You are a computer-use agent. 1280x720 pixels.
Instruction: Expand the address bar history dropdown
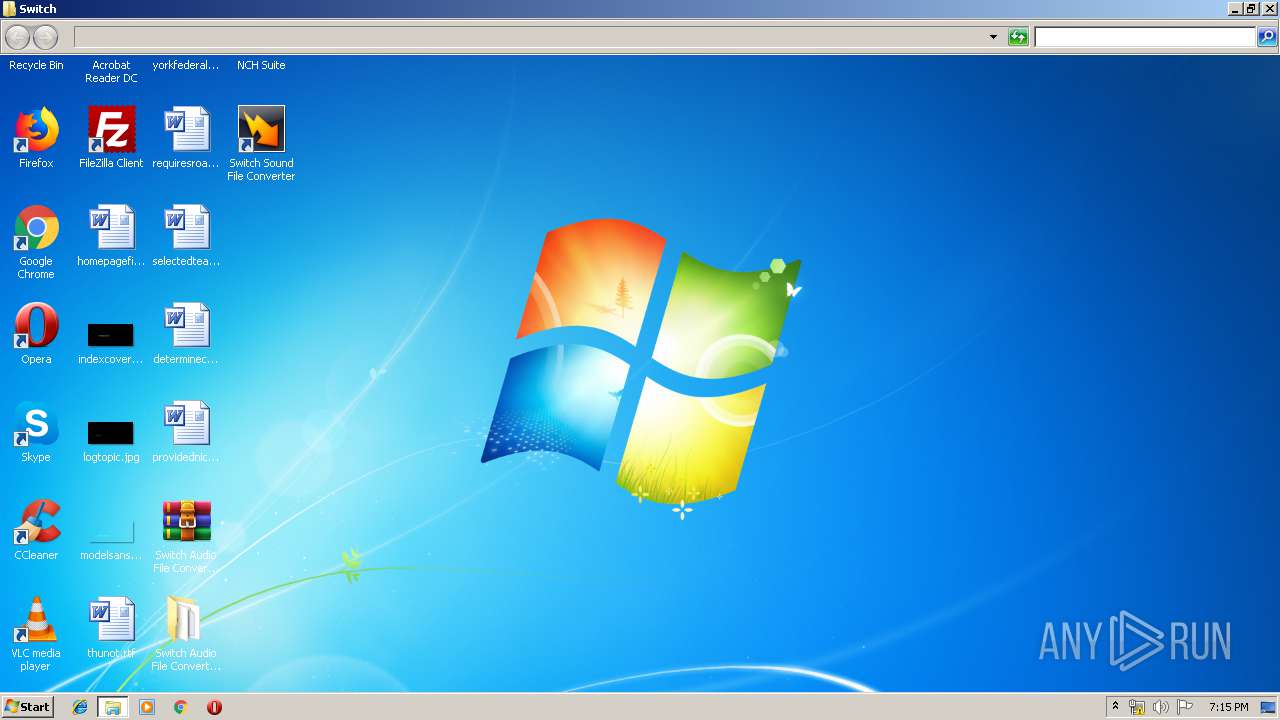coord(993,37)
